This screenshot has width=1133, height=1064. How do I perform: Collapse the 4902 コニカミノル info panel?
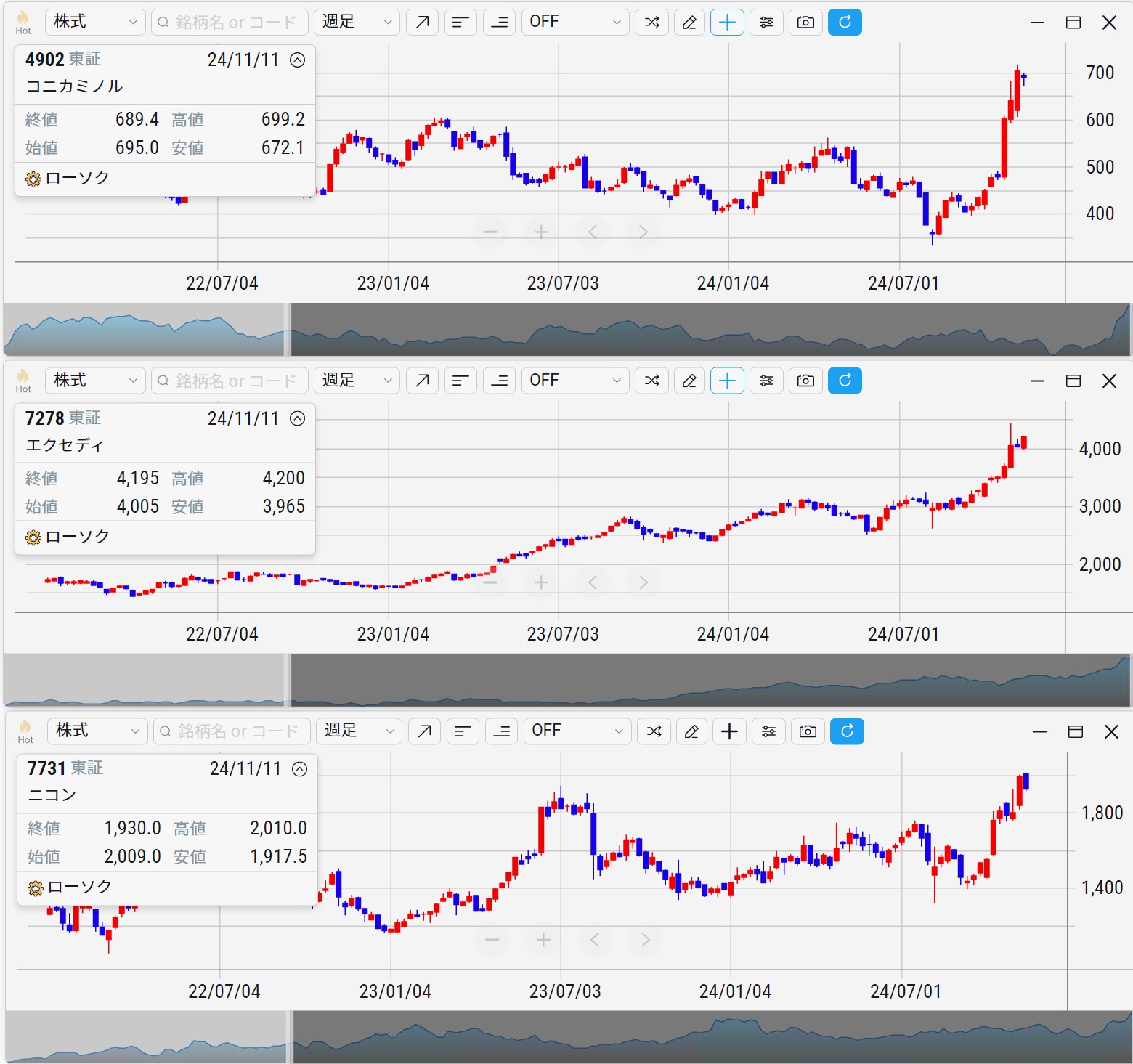pyautogui.click(x=297, y=60)
